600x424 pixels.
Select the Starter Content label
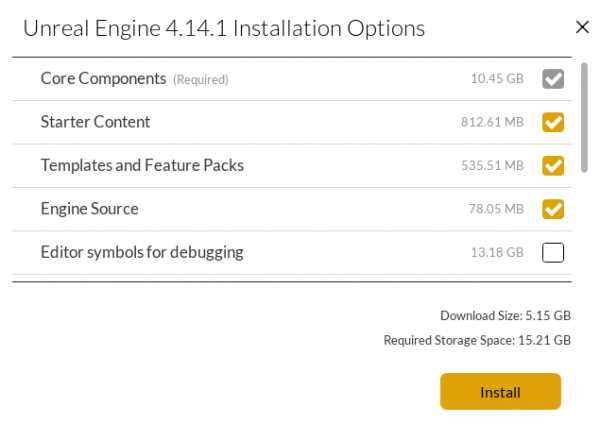click(x=95, y=122)
